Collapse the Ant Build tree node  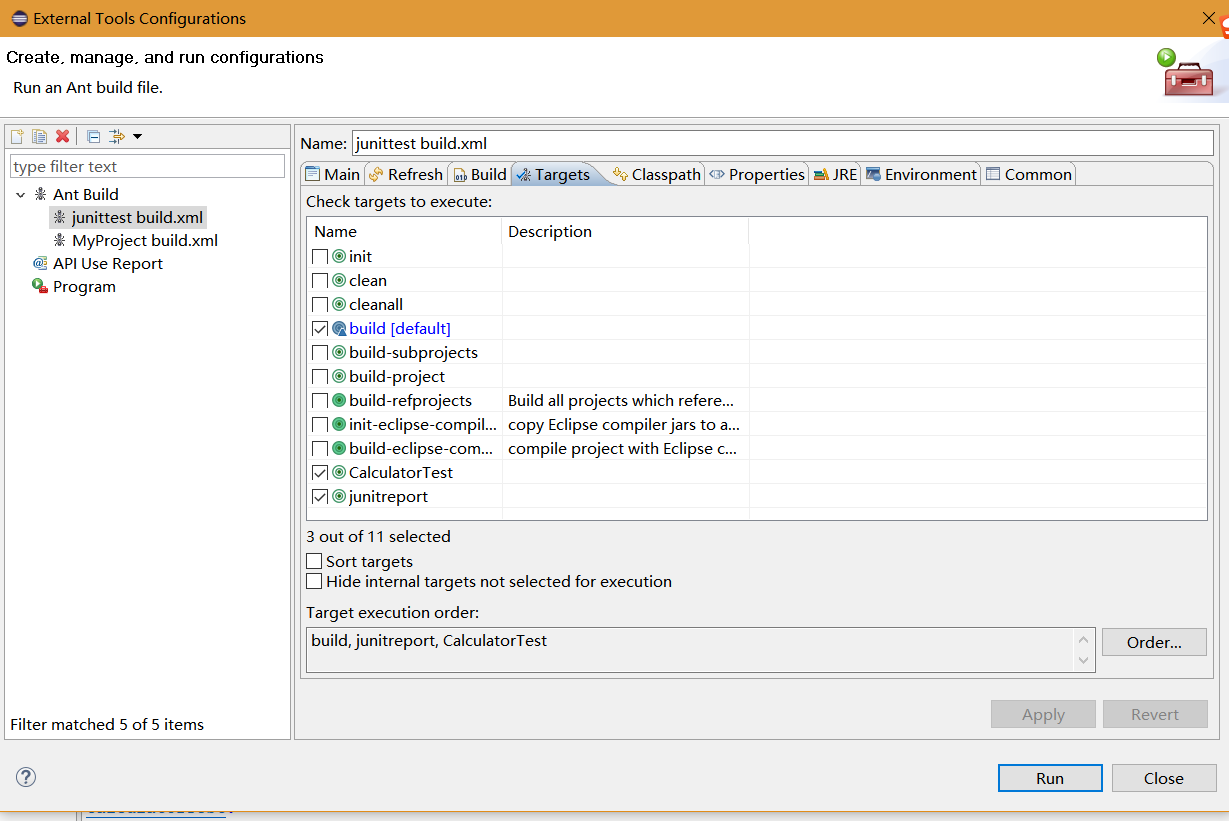[21, 195]
